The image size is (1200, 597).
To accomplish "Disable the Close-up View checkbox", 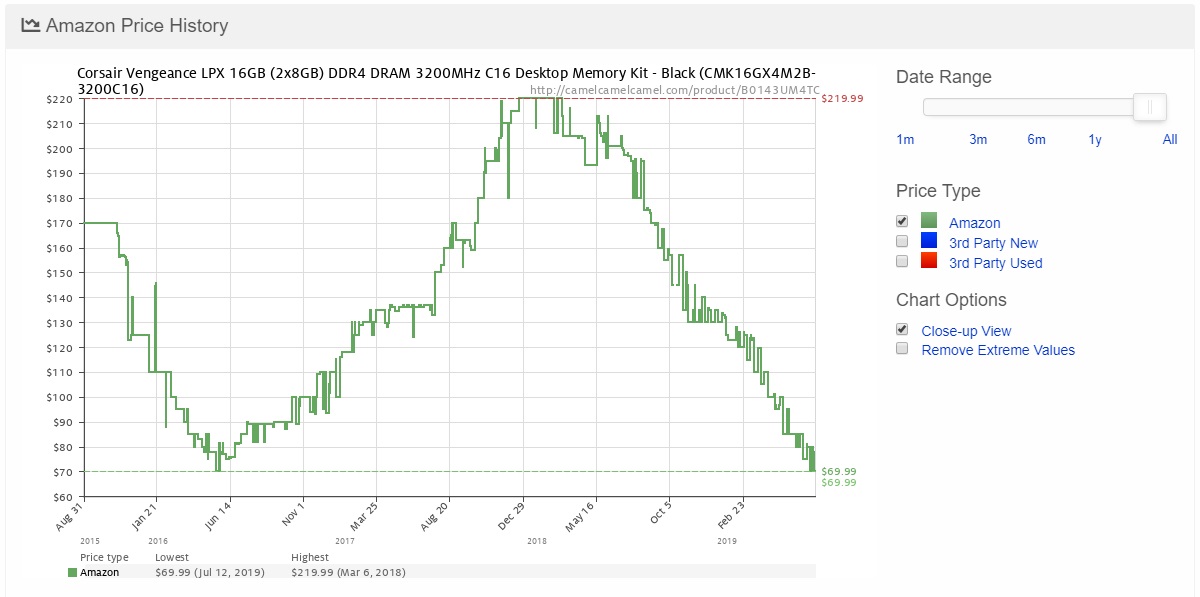I will pyautogui.click(x=902, y=329).
